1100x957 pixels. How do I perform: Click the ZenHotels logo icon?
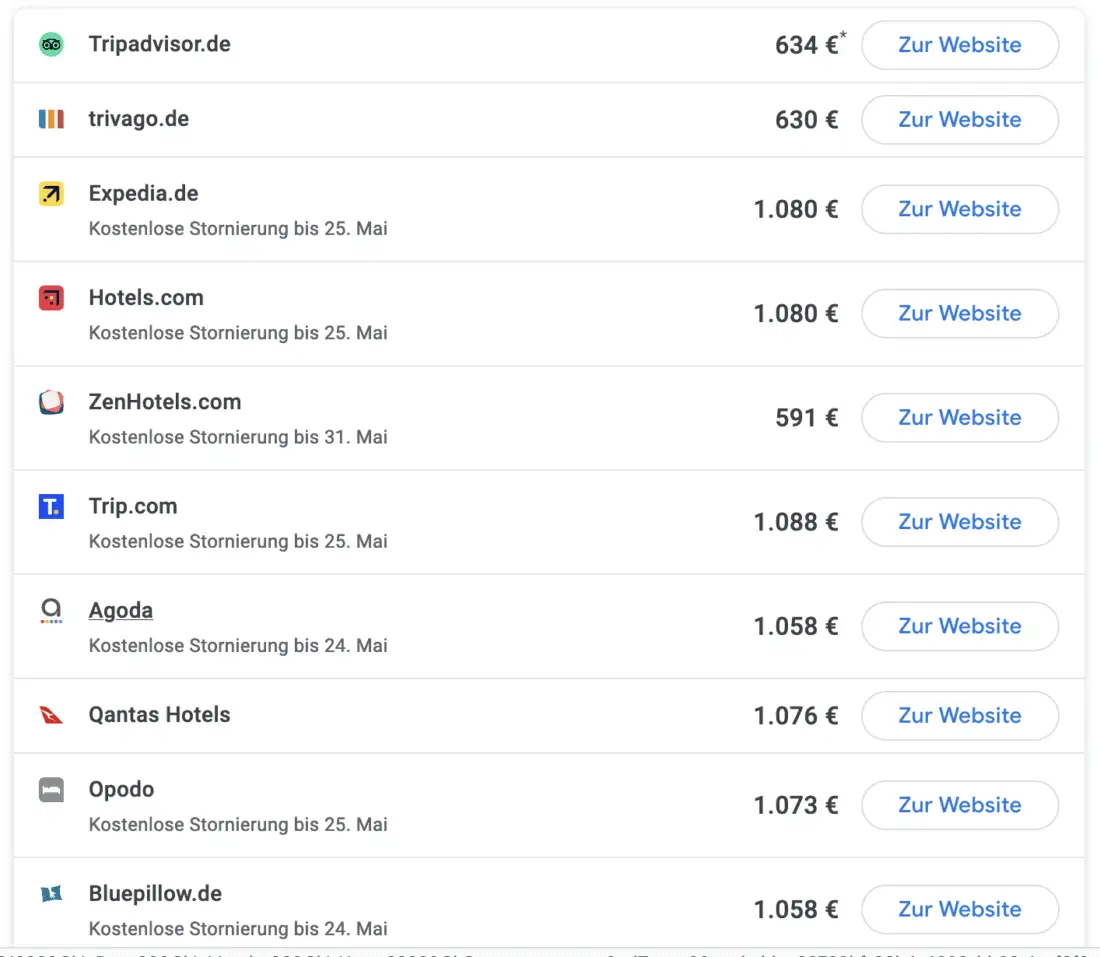pyautogui.click(x=51, y=402)
